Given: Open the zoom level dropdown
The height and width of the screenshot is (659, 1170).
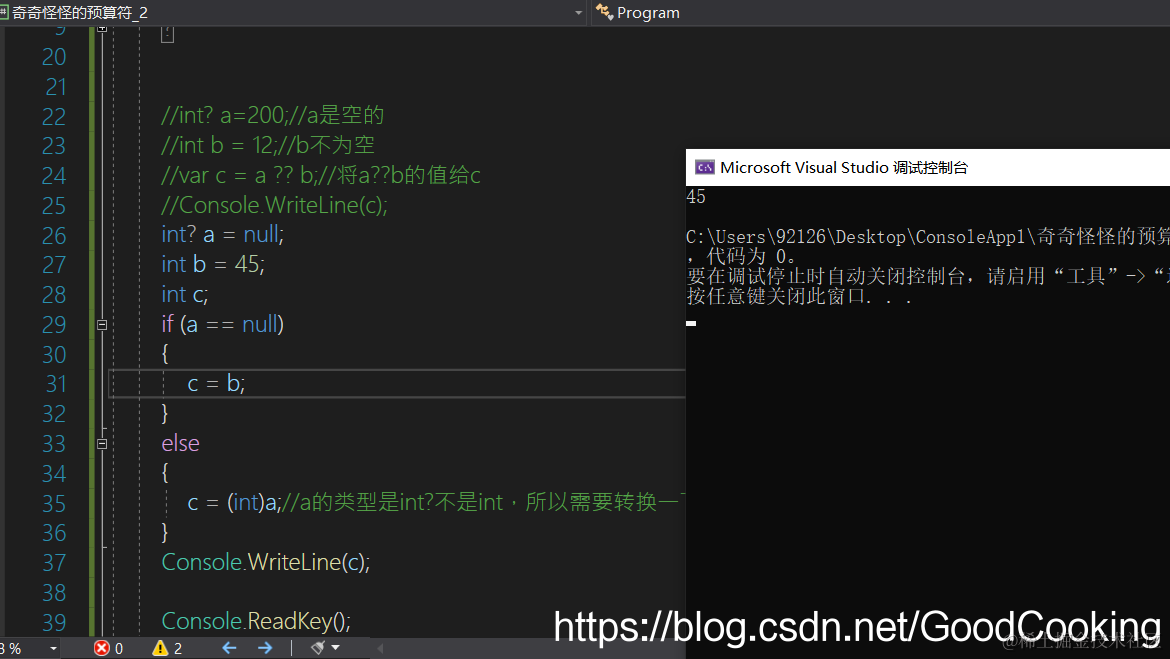Looking at the screenshot, I should coord(53,649).
